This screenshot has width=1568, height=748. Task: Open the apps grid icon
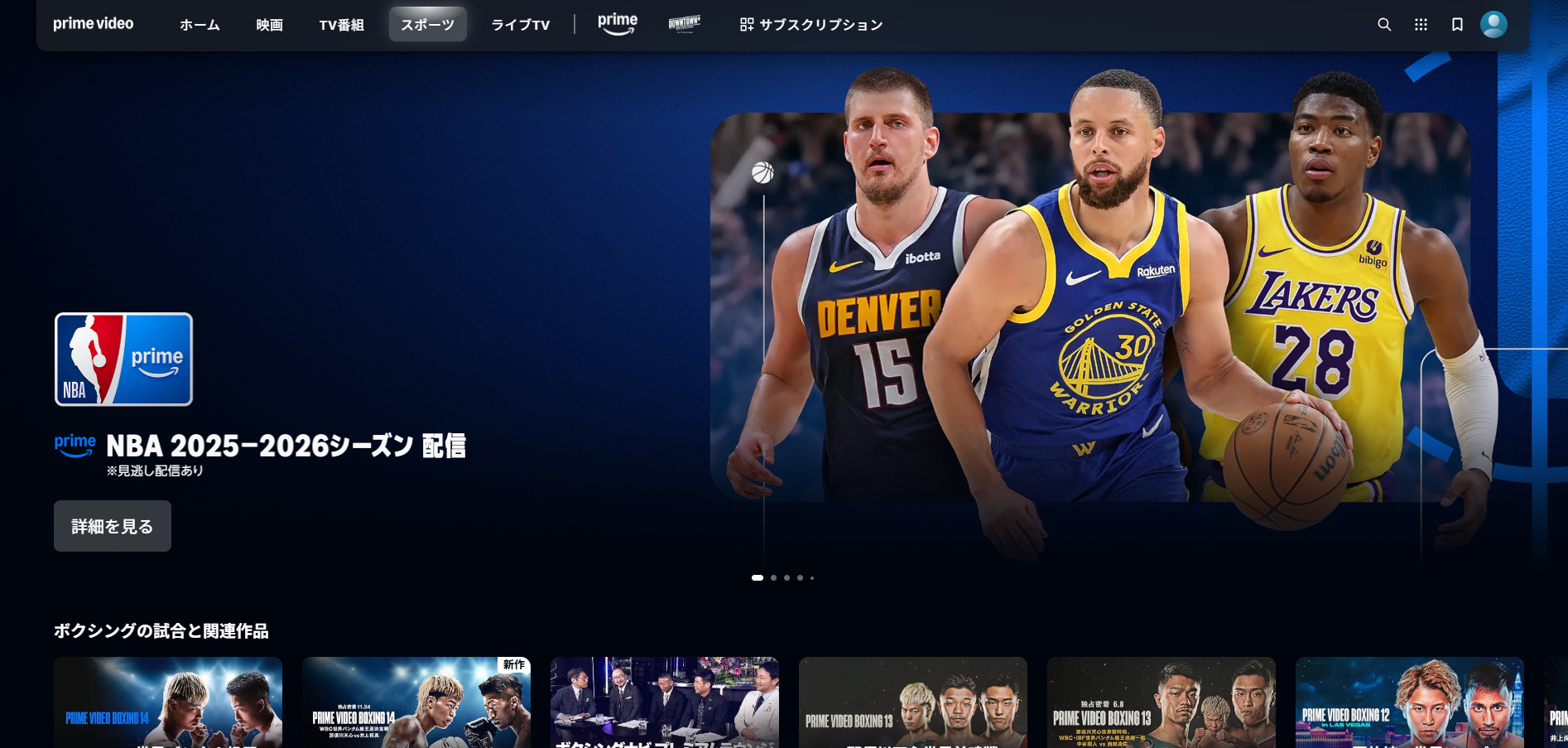[1421, 25]
